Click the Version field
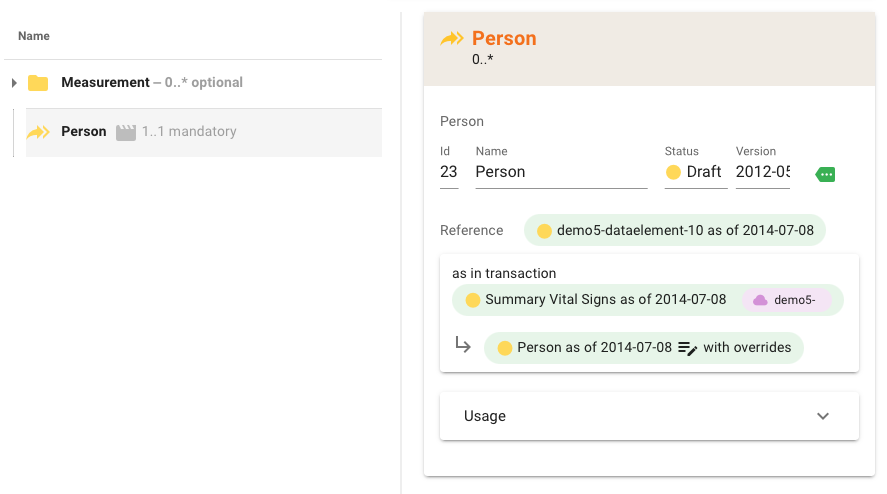Viewport: 887px width, 494px height. click(x=762, y=172)
